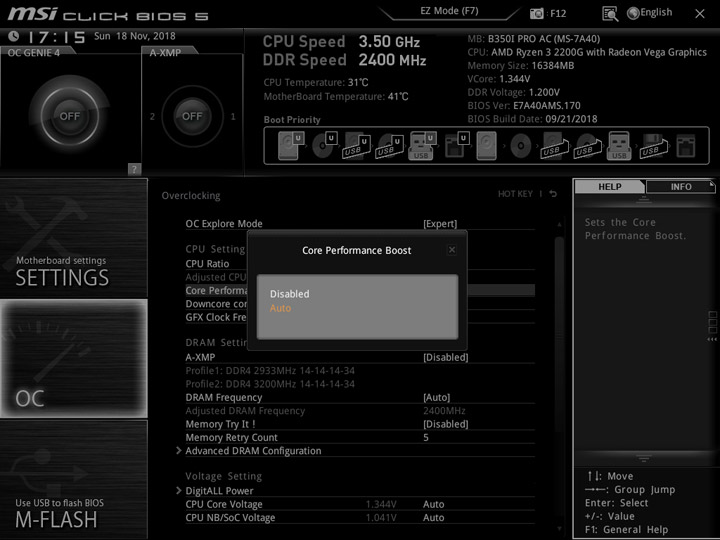Switch to EZ Mode (F7)
Screen dimensions: 720x540
[x=449, y=11]
